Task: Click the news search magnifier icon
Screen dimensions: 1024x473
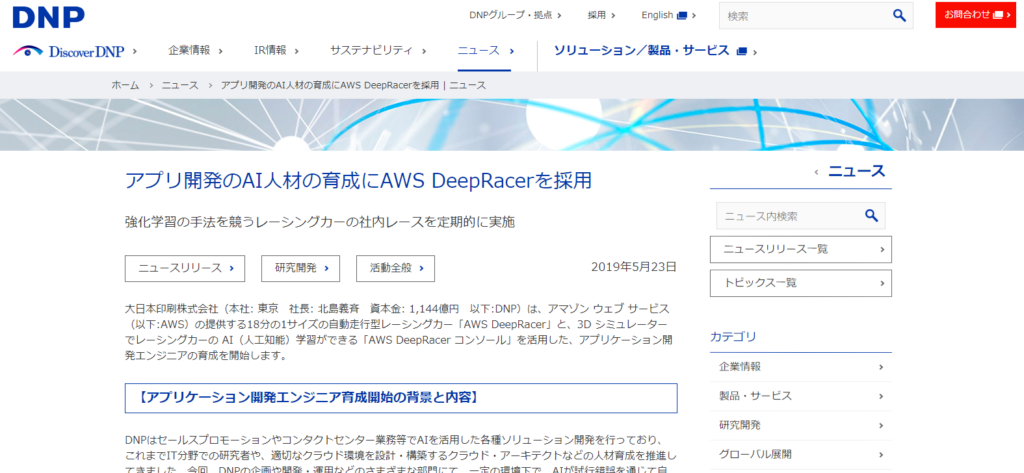Action: tap(871, 216)
